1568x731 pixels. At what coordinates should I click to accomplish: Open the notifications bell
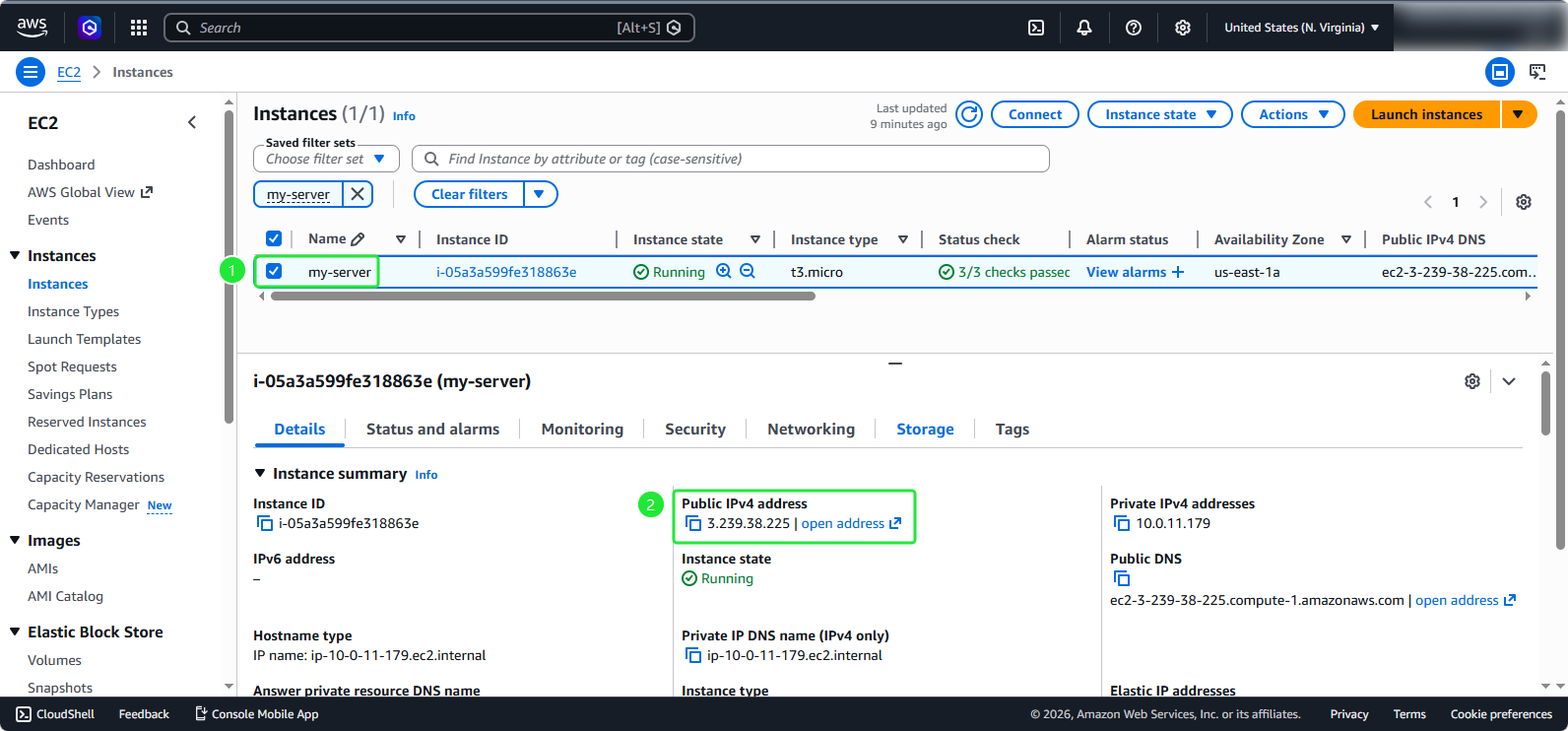[1084, 28]
